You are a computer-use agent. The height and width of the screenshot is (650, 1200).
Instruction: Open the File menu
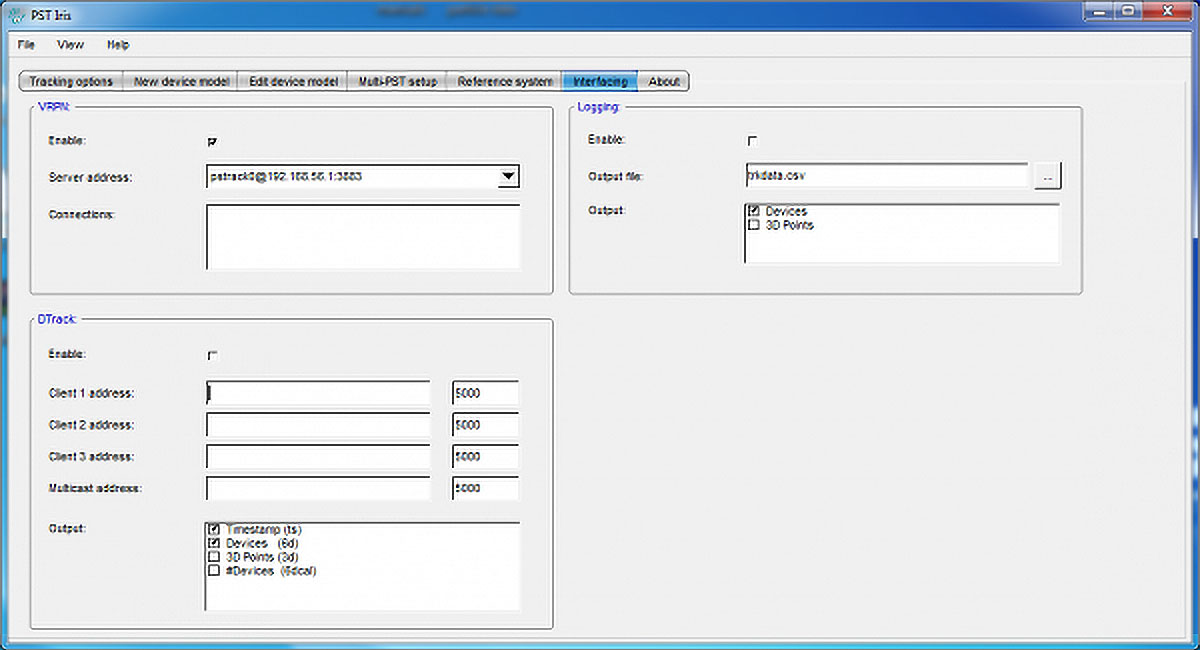pos(26,45)
